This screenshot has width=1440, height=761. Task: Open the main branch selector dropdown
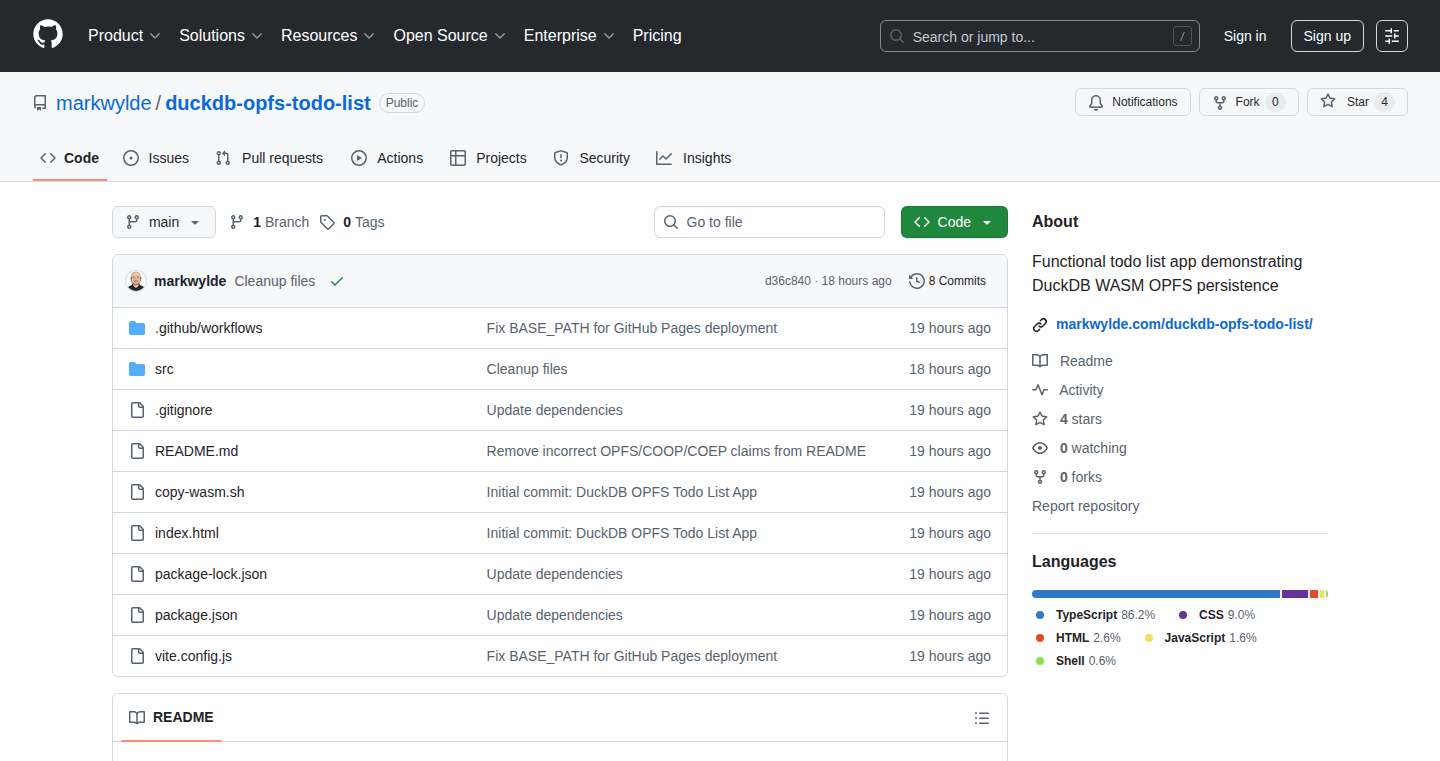point(164,222)
